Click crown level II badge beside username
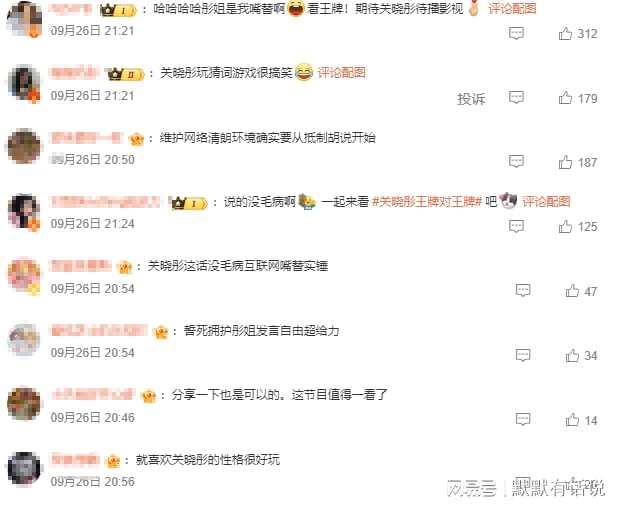 126,74
